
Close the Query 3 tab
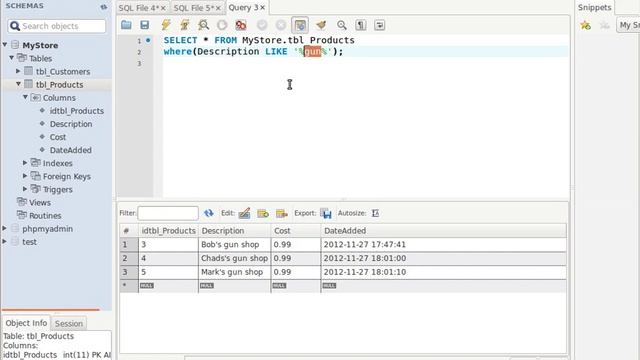click(262, 8)
